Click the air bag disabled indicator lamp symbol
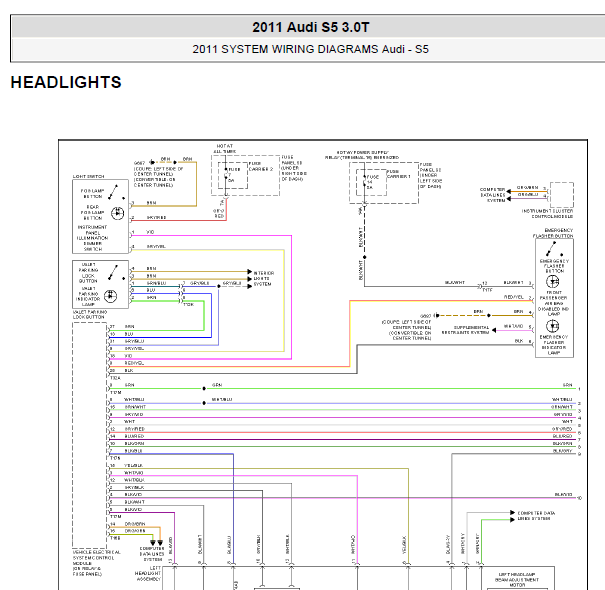605x590 pixels. pyautogui.click(x=553, y=282)
